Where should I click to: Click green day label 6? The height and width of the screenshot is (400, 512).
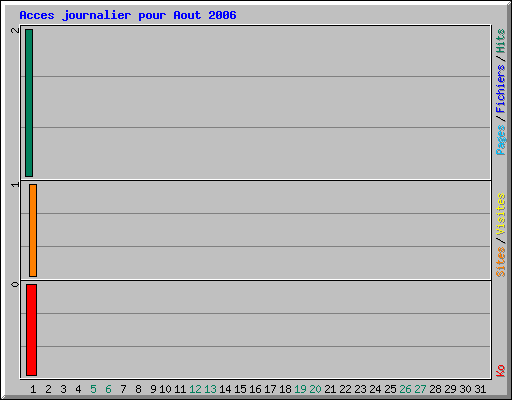click(x=108, y=389)
